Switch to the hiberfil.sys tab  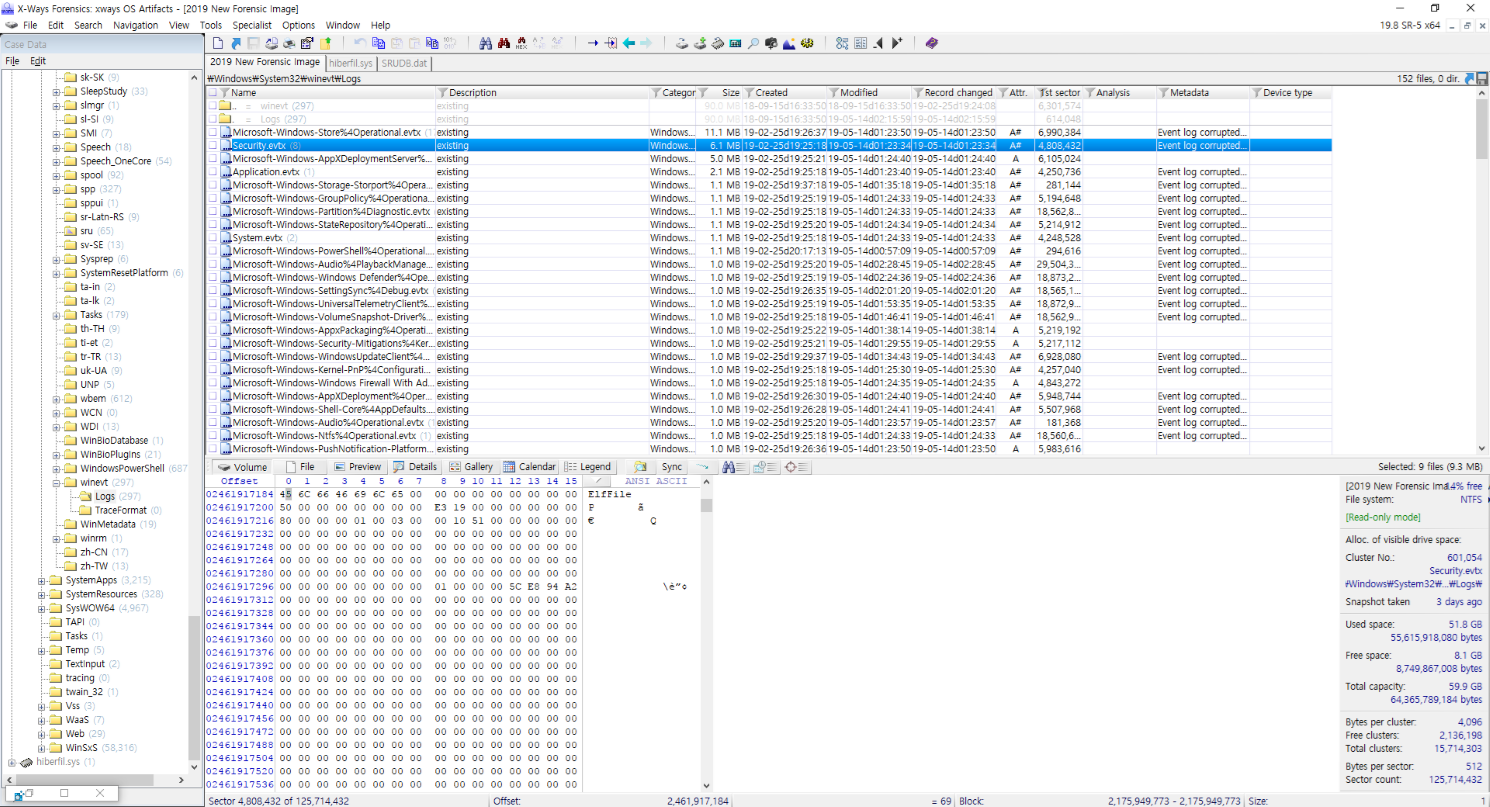[350, 62]
